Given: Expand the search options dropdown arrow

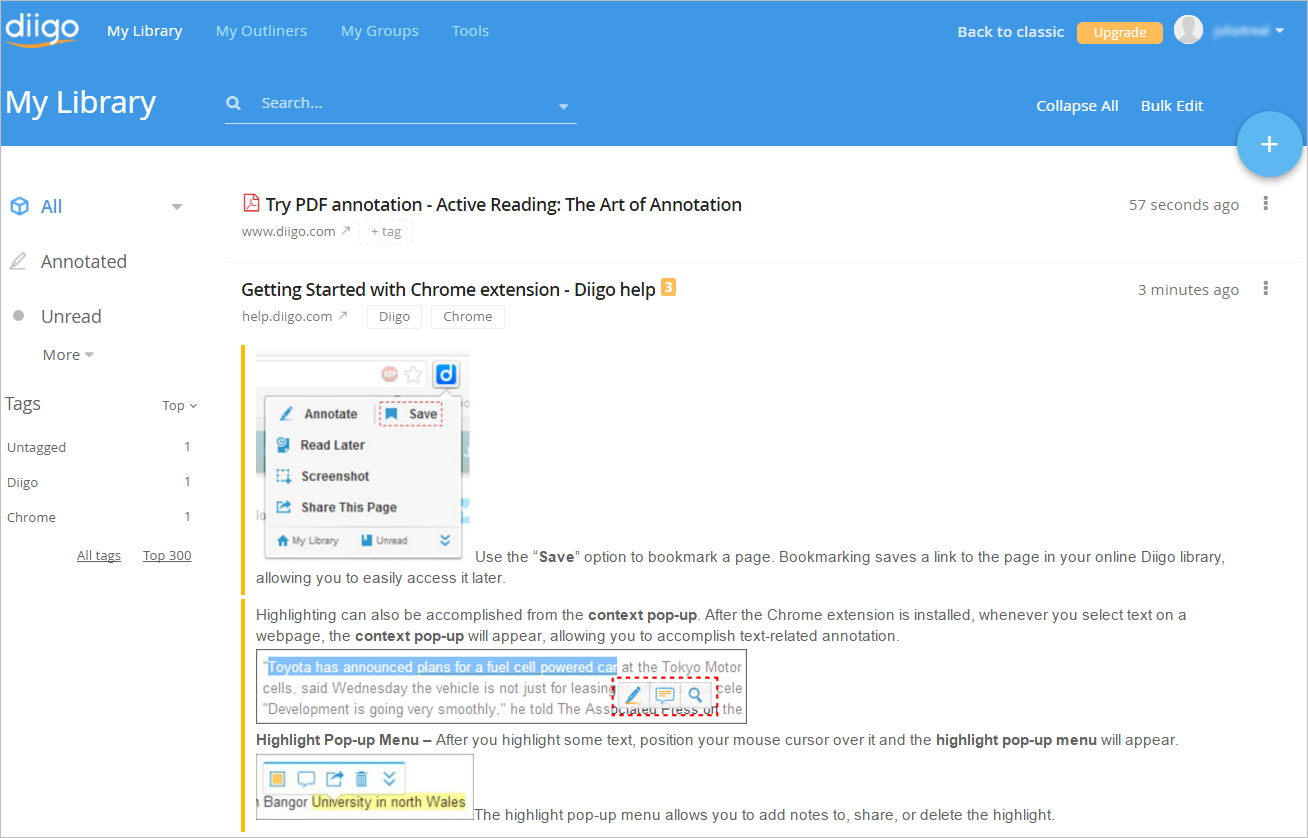Looking at the screenshot, I should point(563,106).
